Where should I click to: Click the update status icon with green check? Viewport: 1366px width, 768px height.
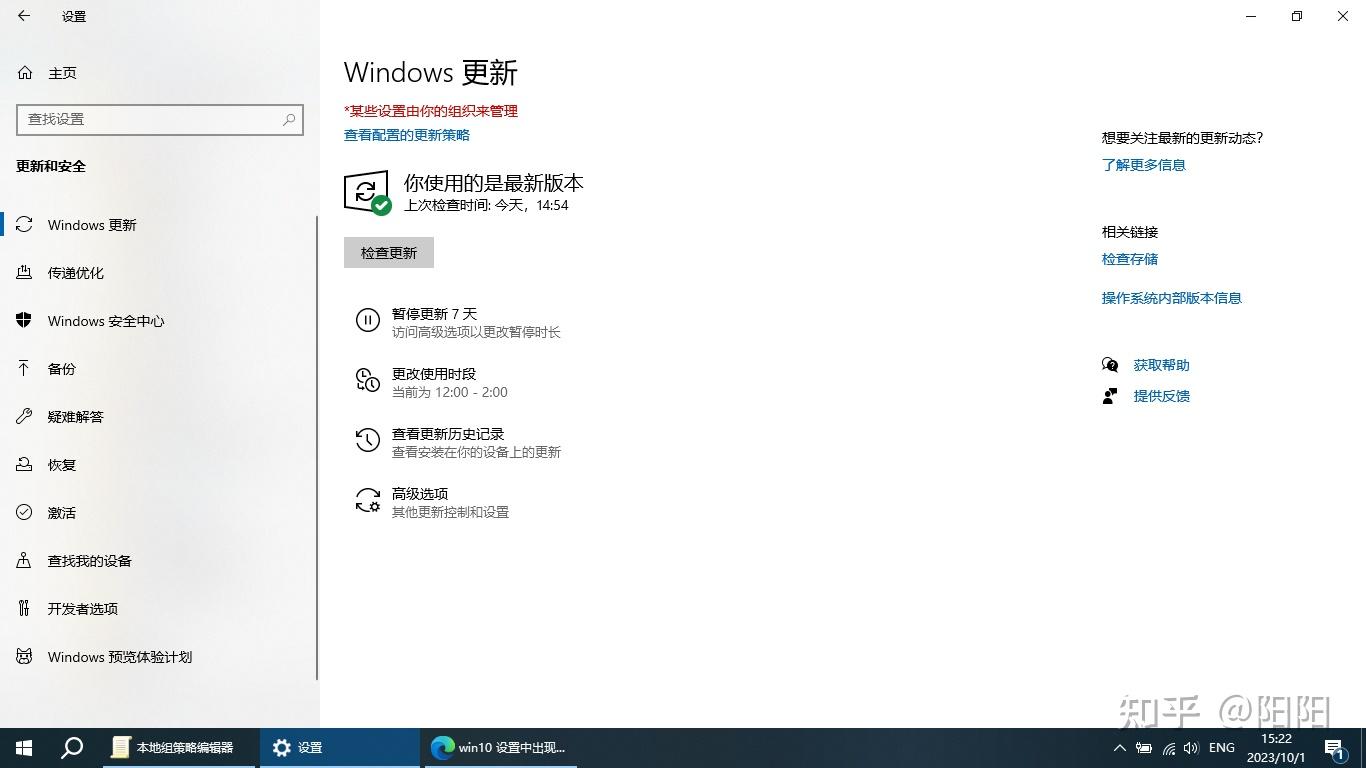367,192
